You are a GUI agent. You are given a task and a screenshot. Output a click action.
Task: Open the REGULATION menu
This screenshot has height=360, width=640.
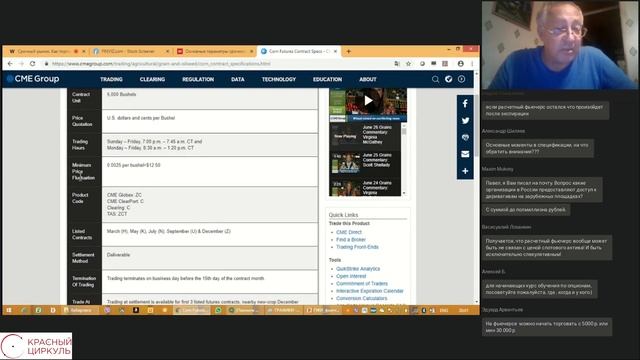tap(198, 80)
